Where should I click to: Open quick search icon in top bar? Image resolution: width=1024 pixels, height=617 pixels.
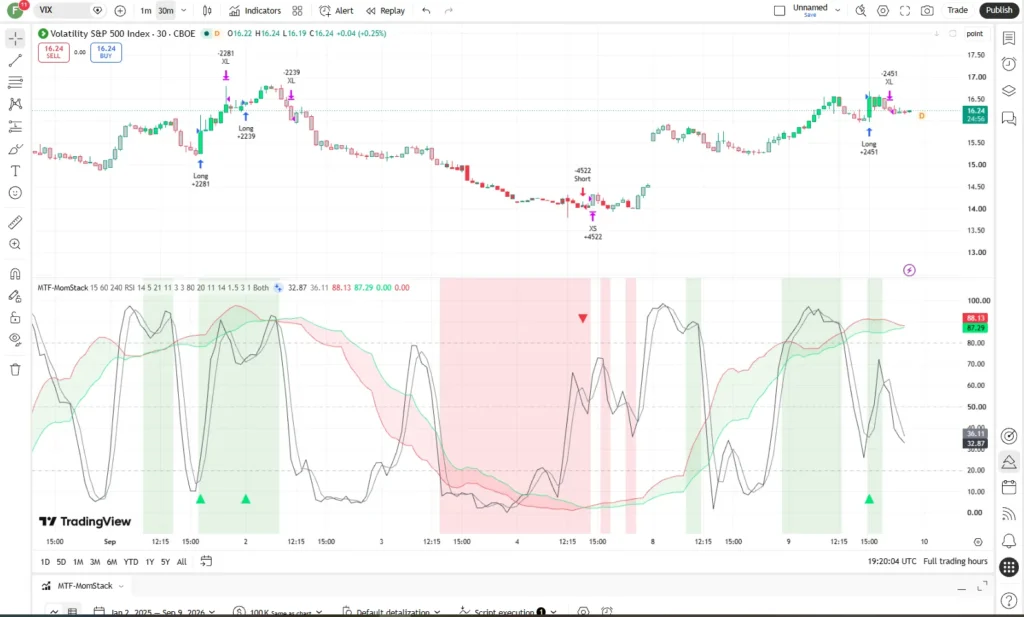click(861, 10)
